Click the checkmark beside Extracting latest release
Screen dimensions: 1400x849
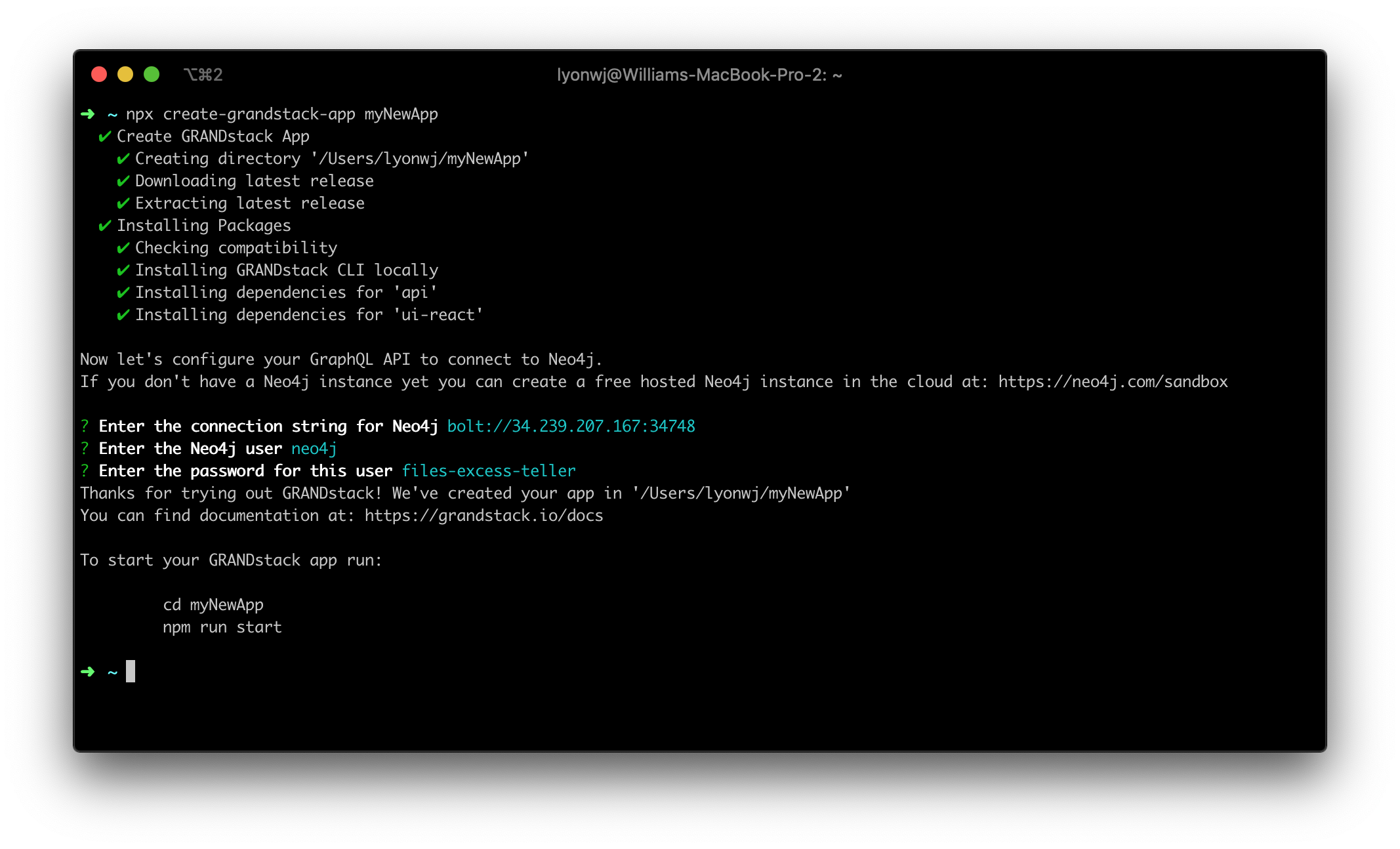(123, 203)
